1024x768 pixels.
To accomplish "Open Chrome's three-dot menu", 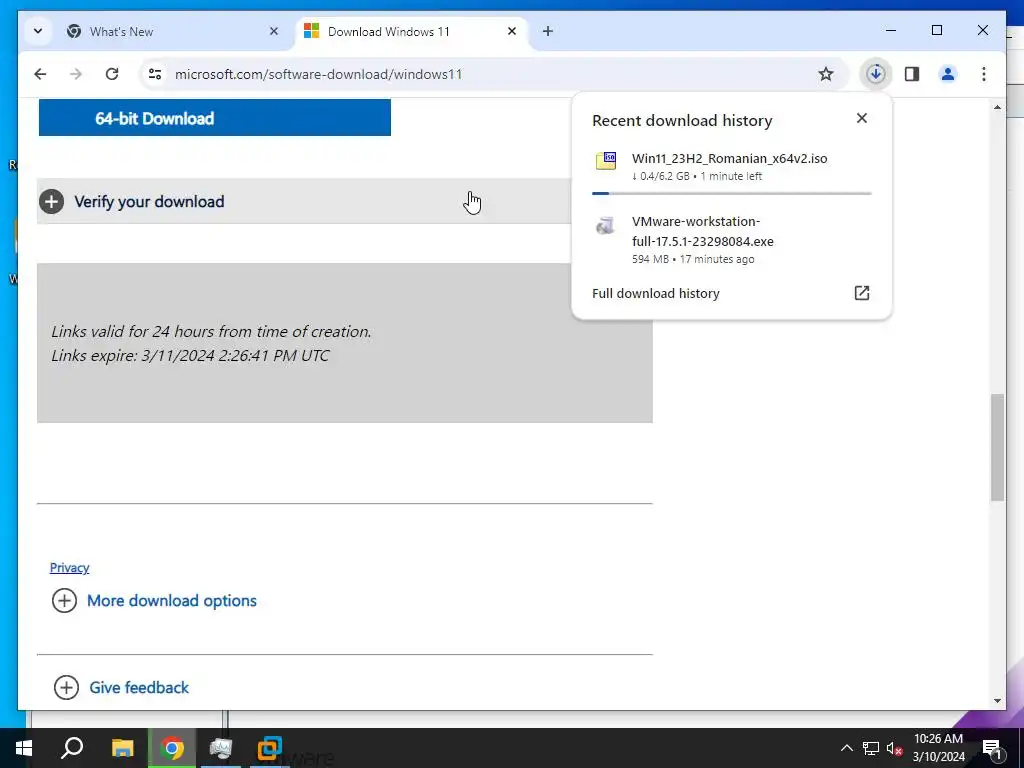I will click(x=984, y=74).
